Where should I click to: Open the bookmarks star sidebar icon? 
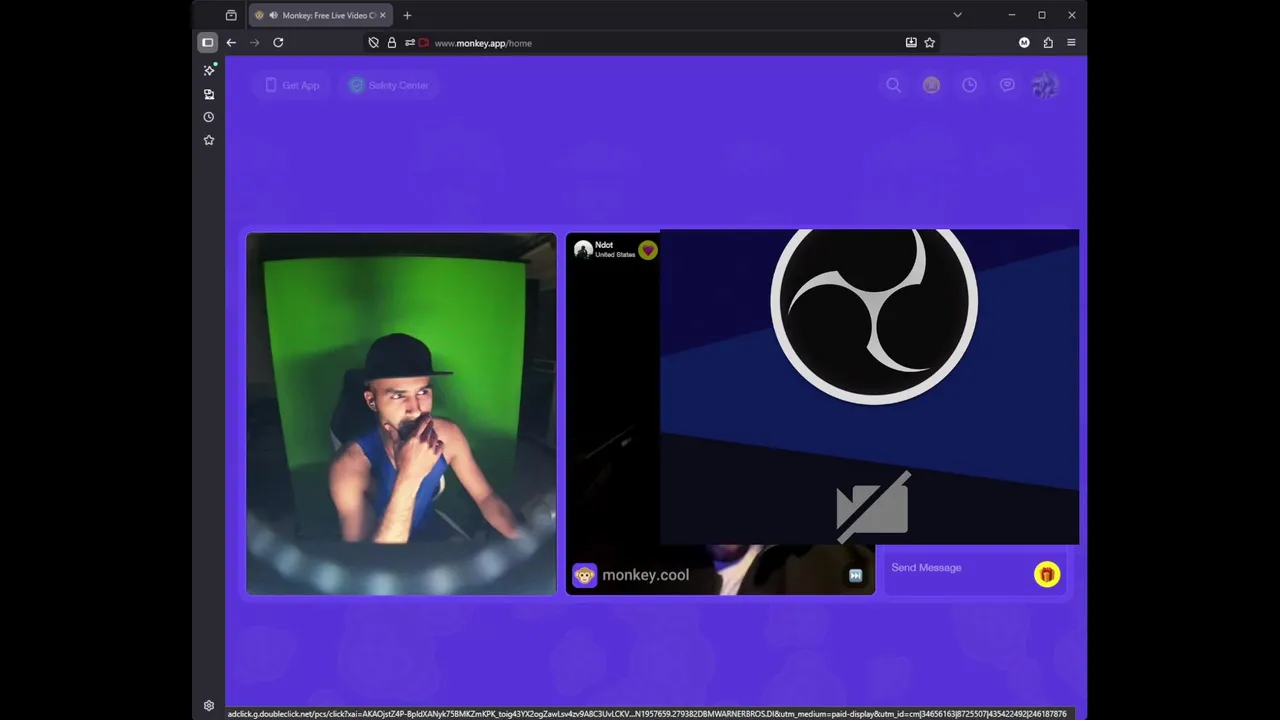pyautogui.click(x=209, y=140)
